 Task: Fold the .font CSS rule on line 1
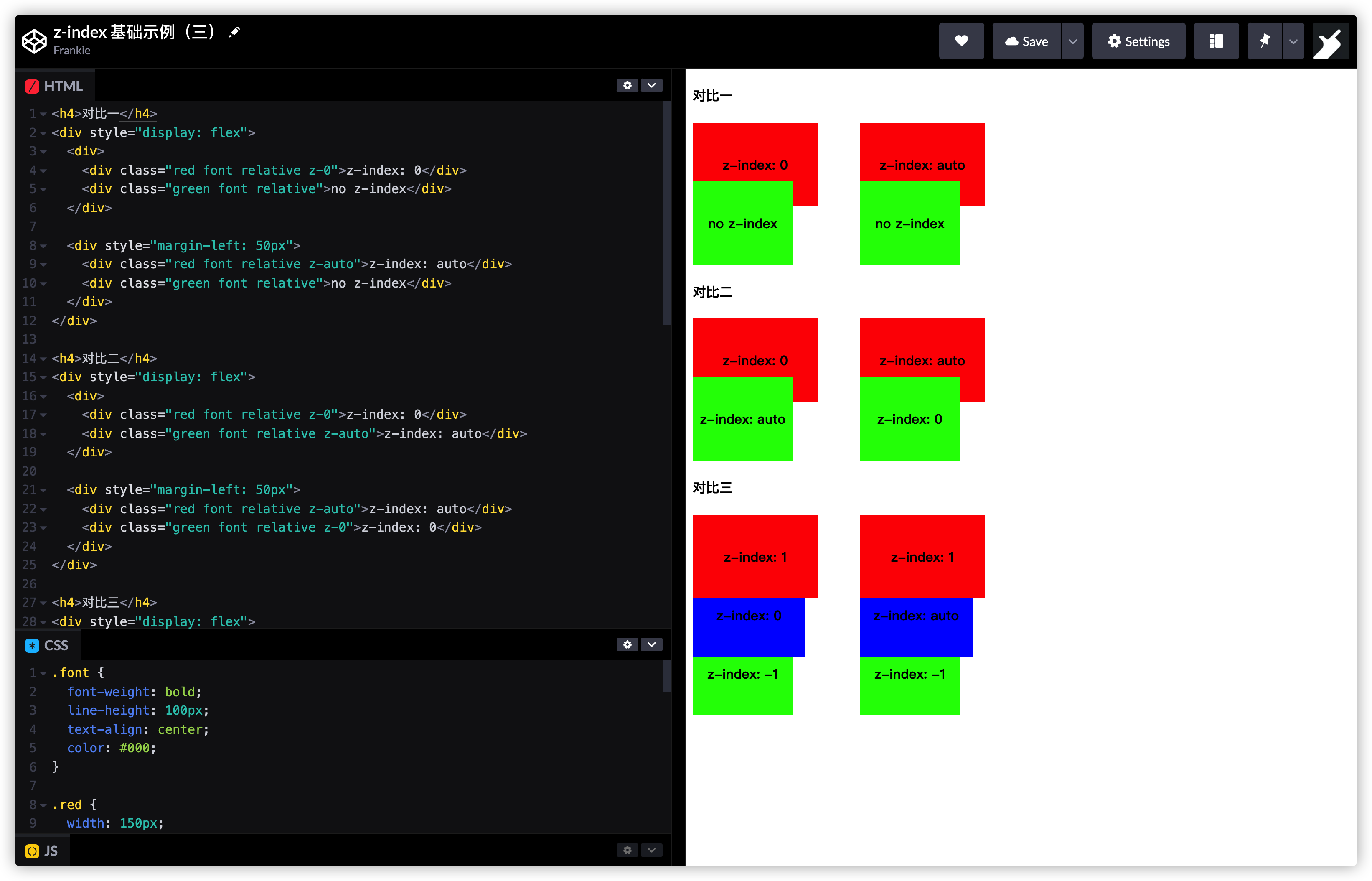[43, 673]
